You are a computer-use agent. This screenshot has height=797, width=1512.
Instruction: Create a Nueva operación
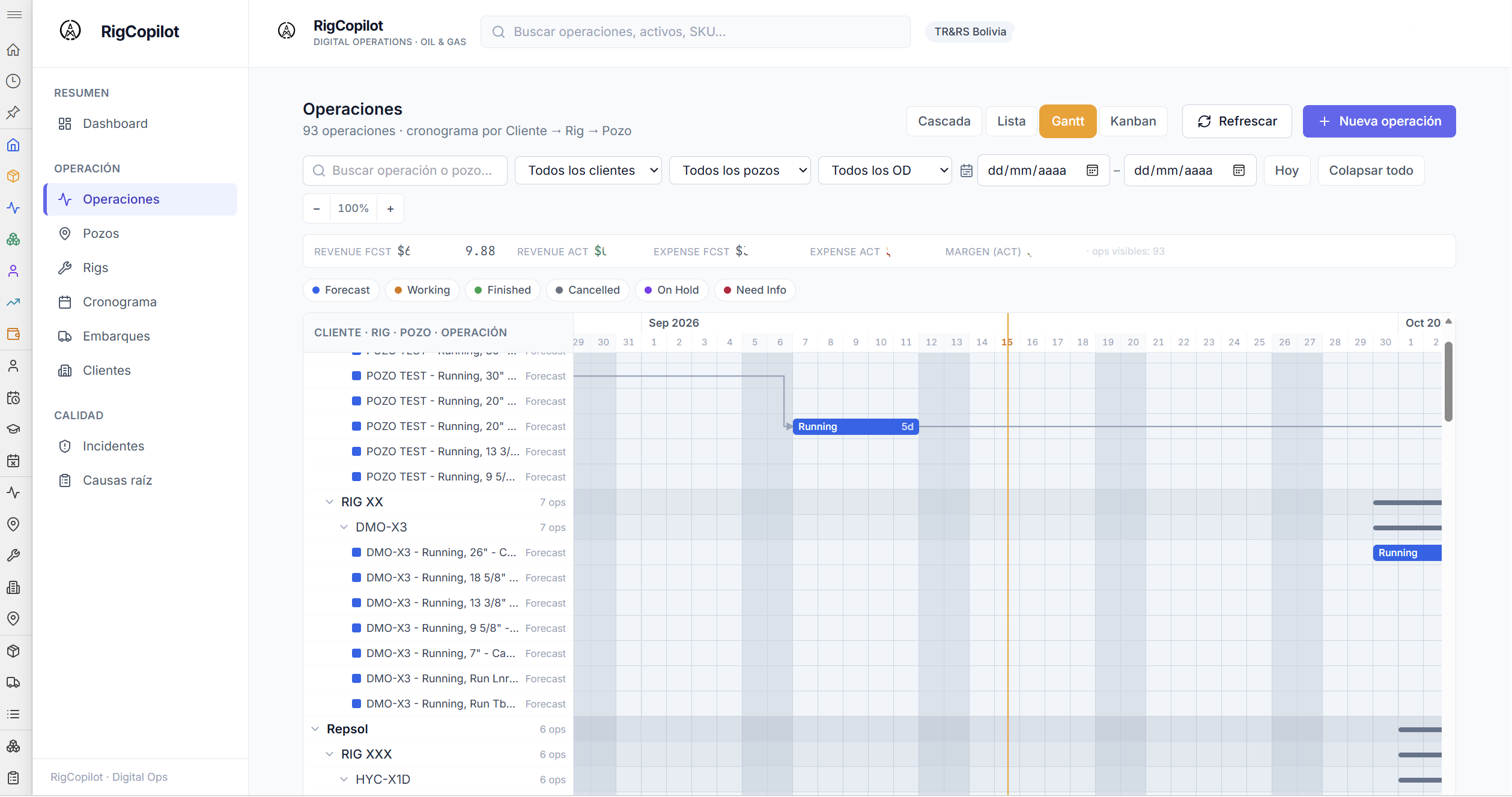click(1379, 121)
